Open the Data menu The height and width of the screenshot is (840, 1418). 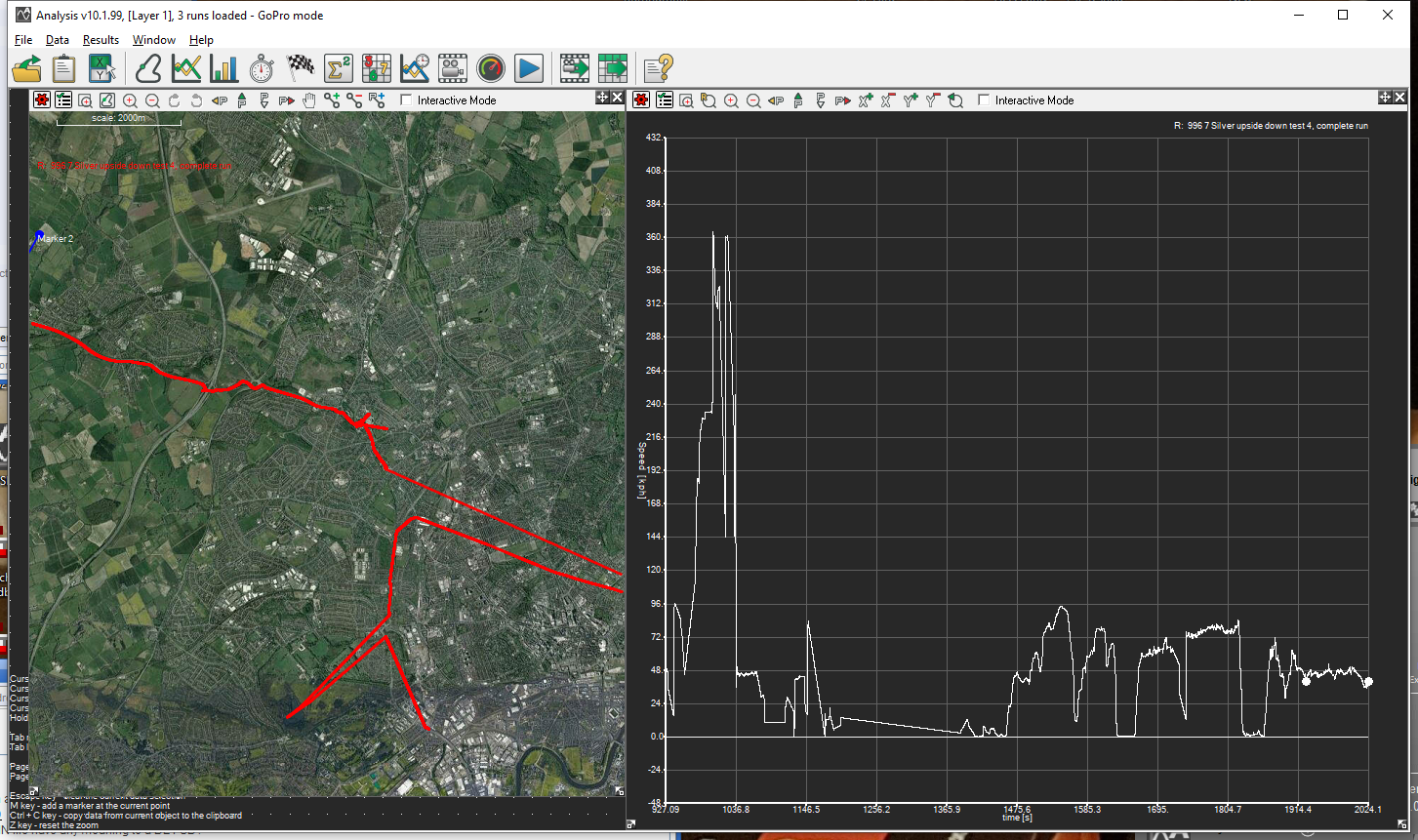(58, 40)
